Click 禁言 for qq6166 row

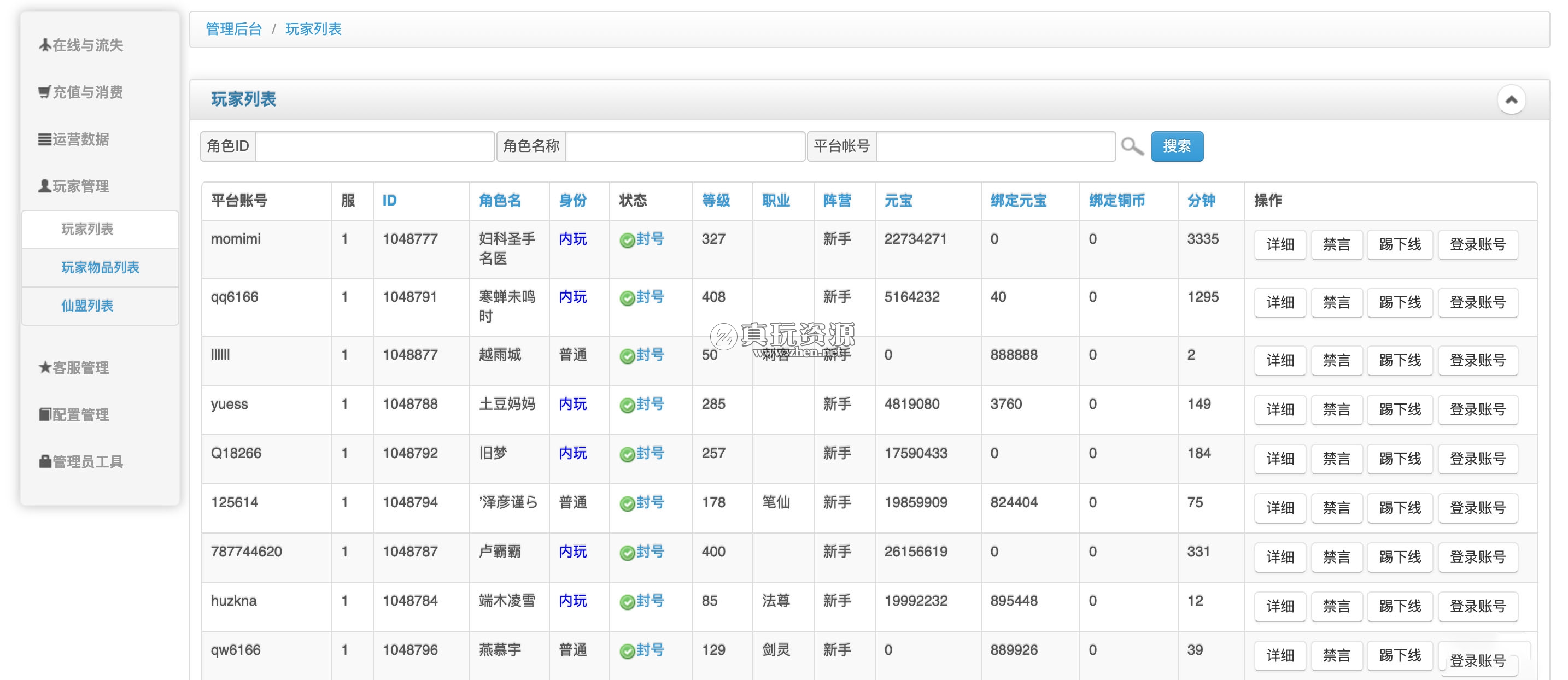(x=1337, y=303)
